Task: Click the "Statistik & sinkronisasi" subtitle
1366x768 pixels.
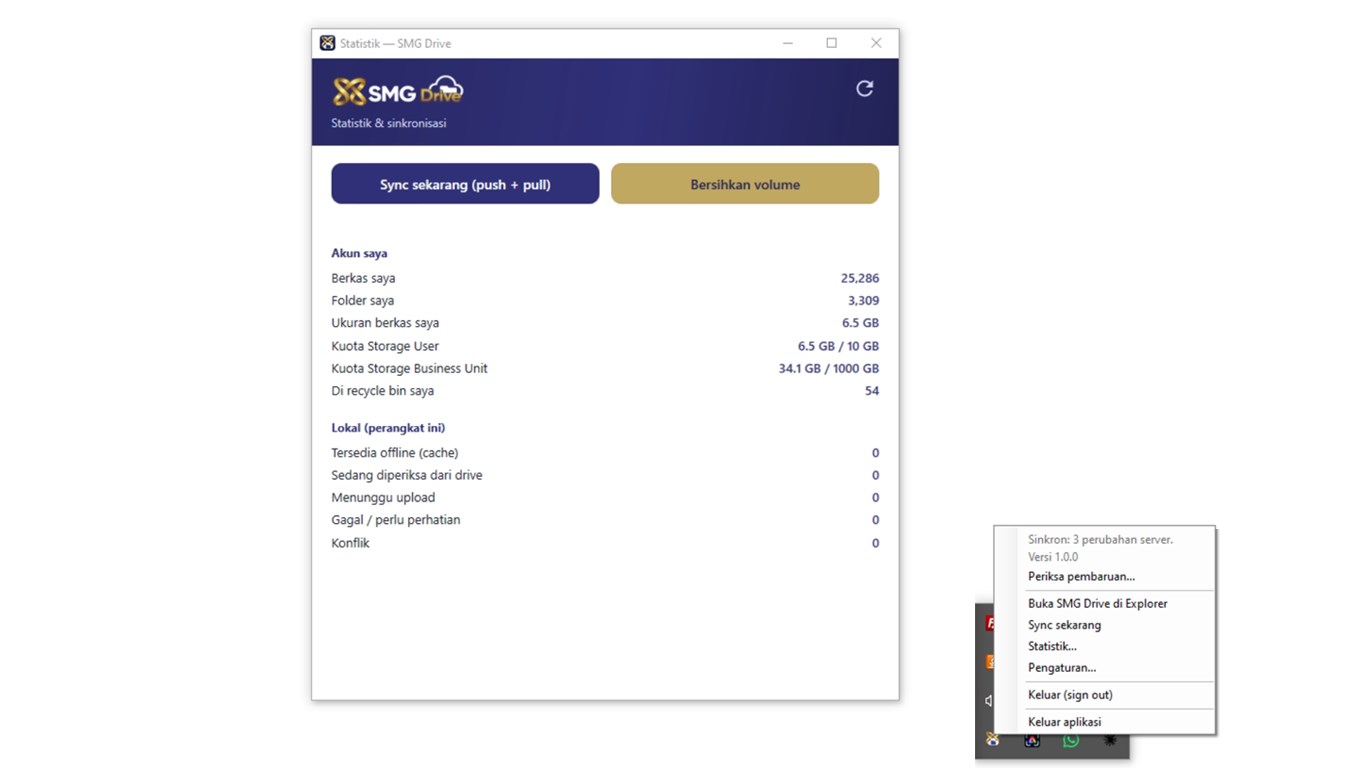Action: click(388, 123)
